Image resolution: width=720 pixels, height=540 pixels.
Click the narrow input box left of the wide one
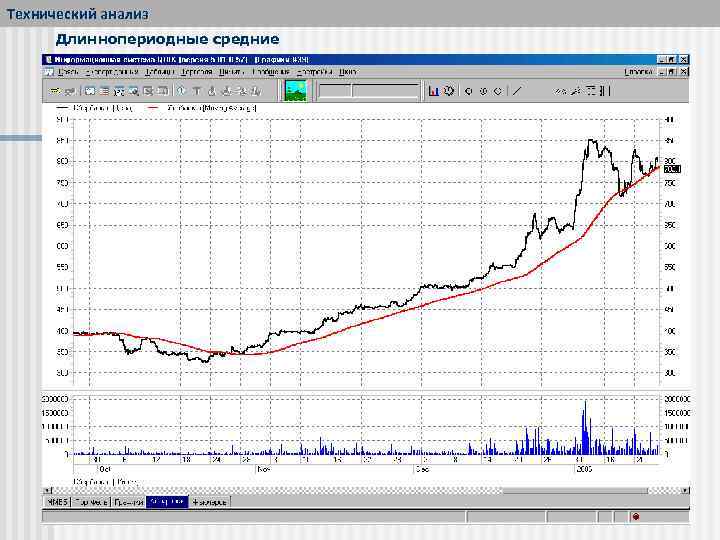pos(334,90)
